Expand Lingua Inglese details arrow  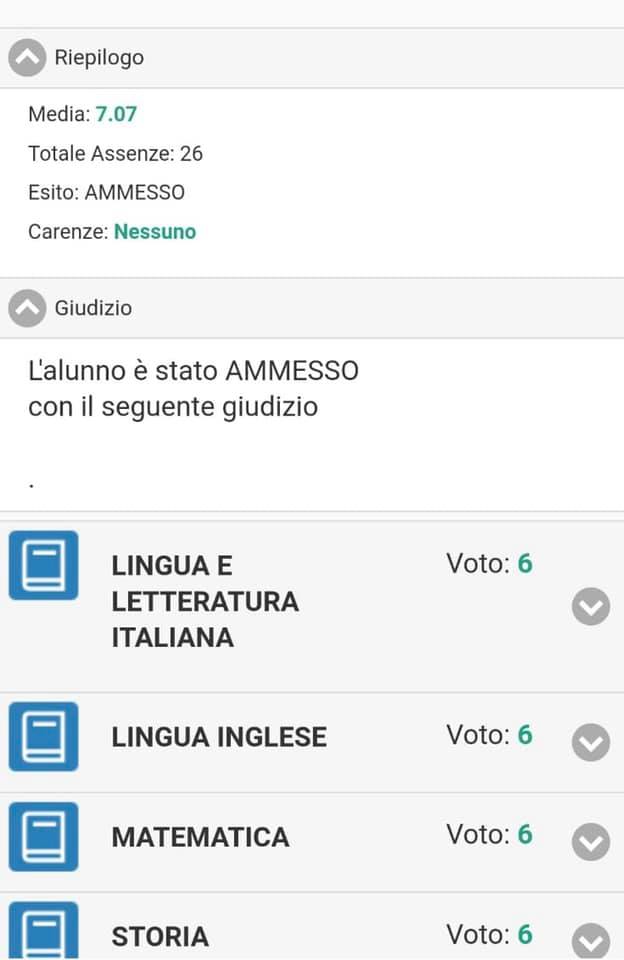(x=591, y=743)
